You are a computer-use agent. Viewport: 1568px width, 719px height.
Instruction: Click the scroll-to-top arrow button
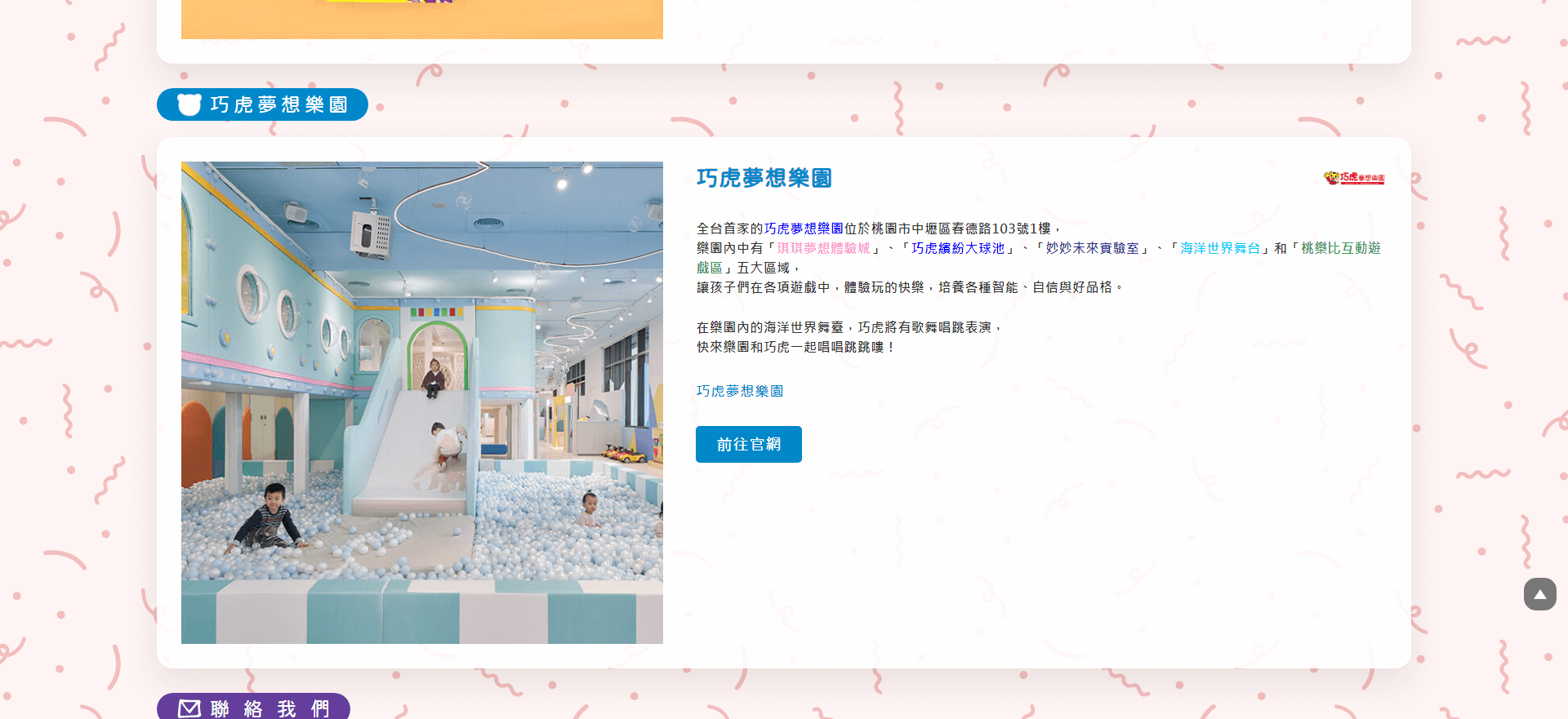pos(1539,594)
